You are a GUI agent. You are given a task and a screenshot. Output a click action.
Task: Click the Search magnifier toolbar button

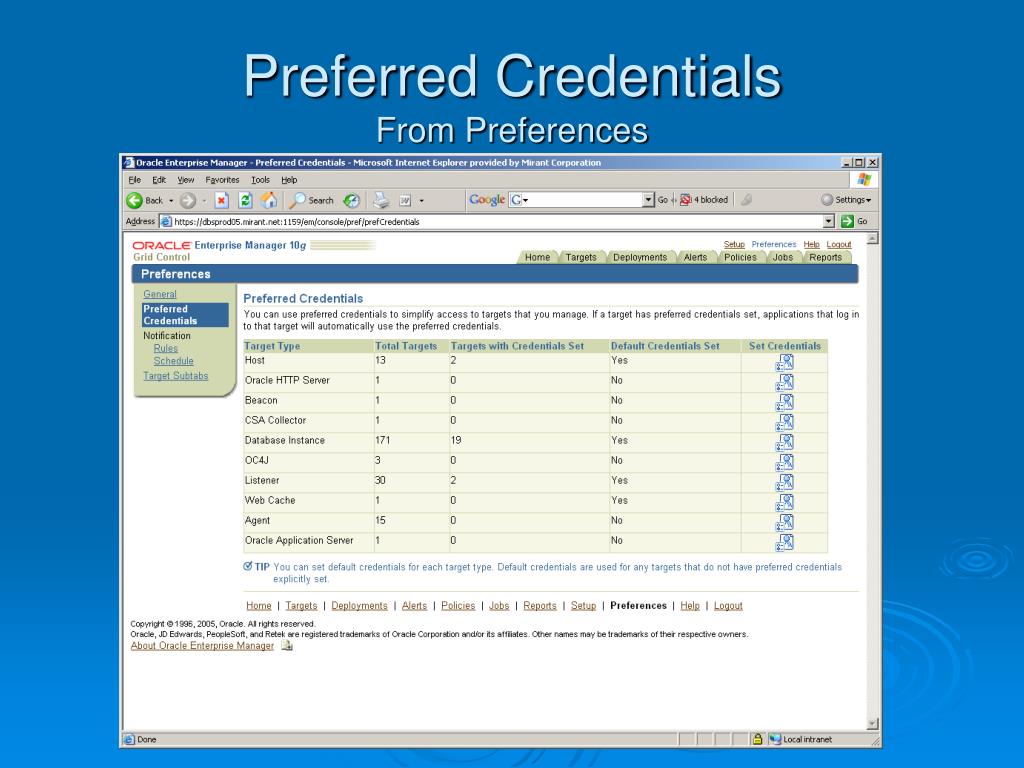point(312,200)
